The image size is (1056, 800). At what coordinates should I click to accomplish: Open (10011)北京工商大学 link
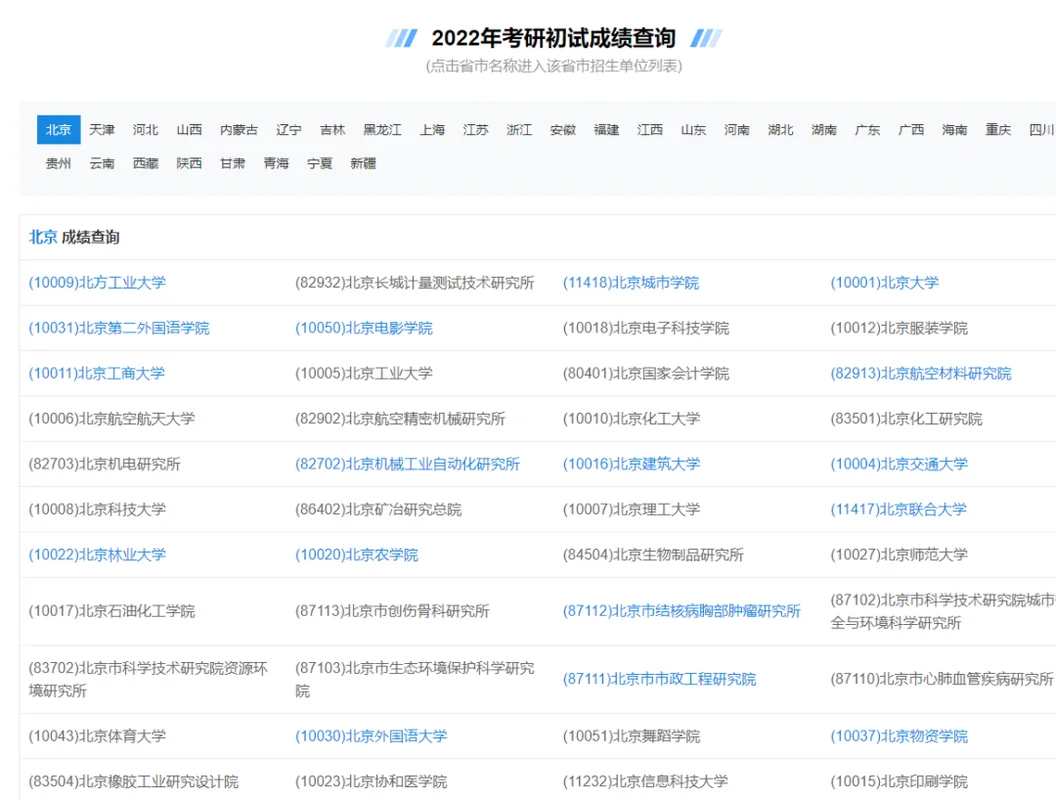[97, 373]
